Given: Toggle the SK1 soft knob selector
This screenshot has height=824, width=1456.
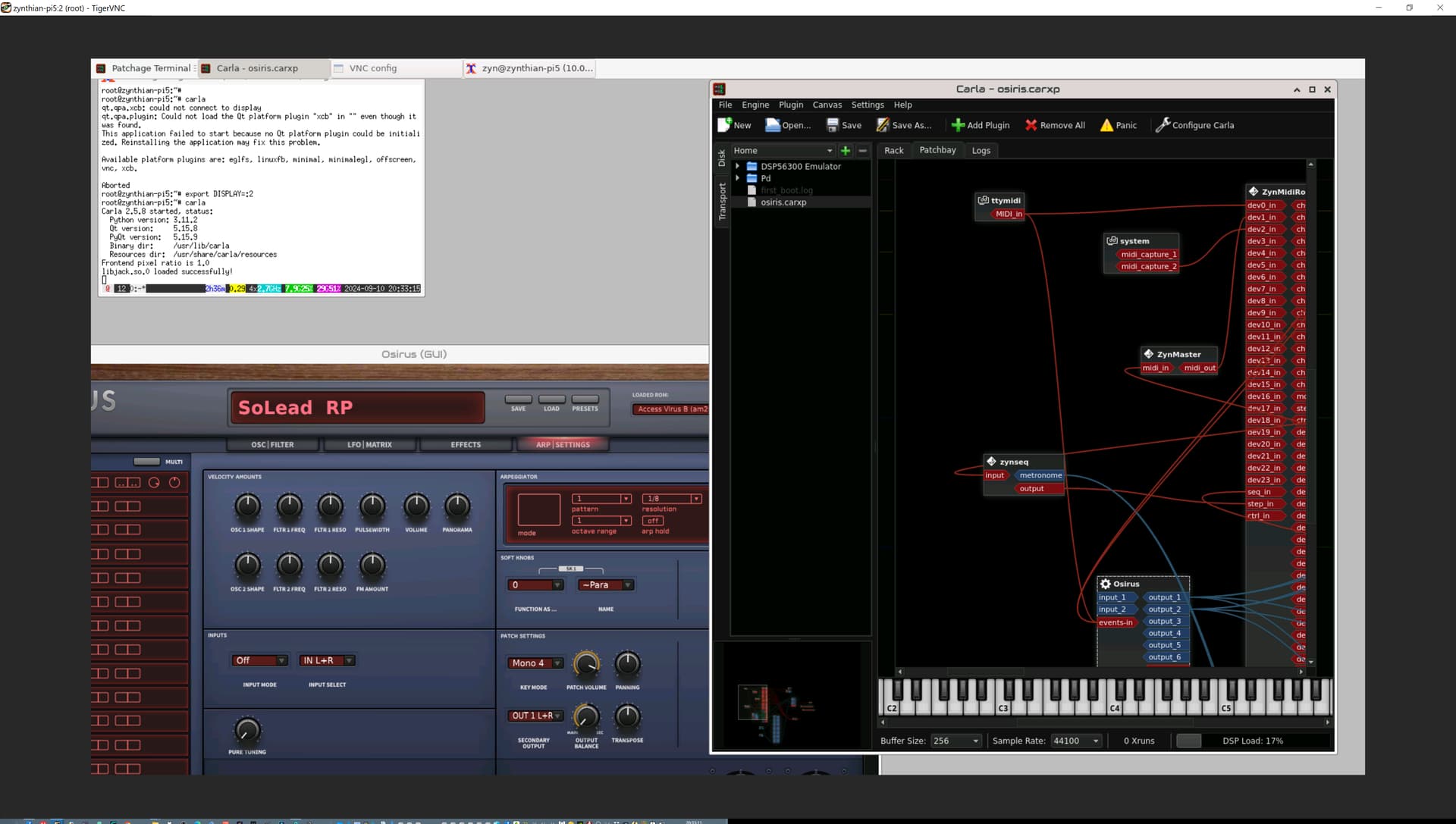Looking at the screenshot, I should click(x=571, y=569).
